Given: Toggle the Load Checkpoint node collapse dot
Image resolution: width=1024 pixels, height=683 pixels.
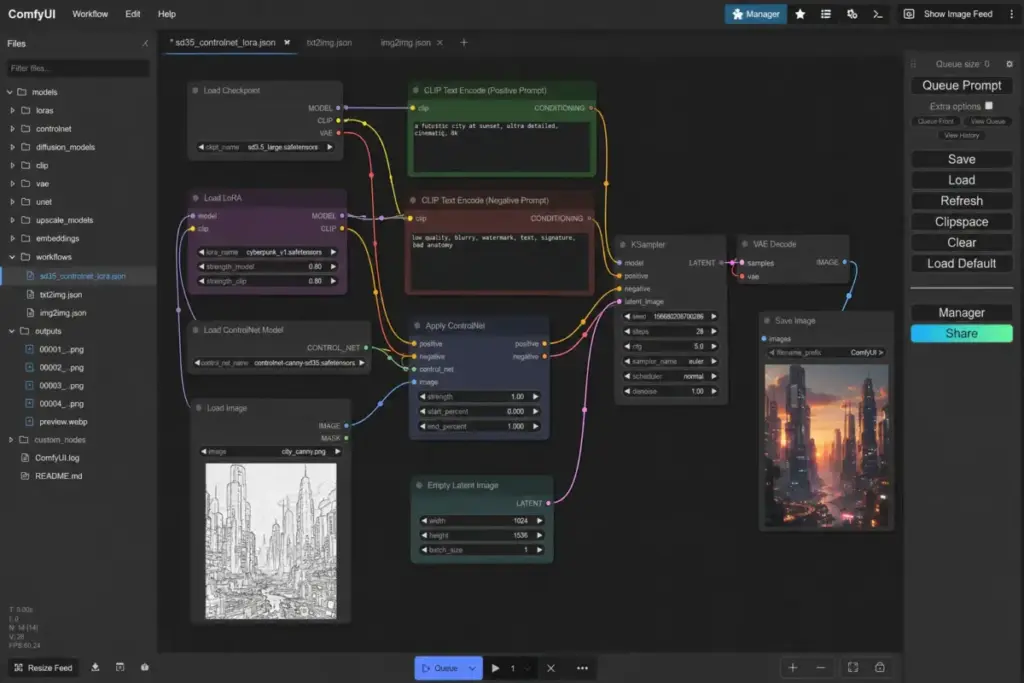Looking at the screenshot, I should tap(195, 90).
